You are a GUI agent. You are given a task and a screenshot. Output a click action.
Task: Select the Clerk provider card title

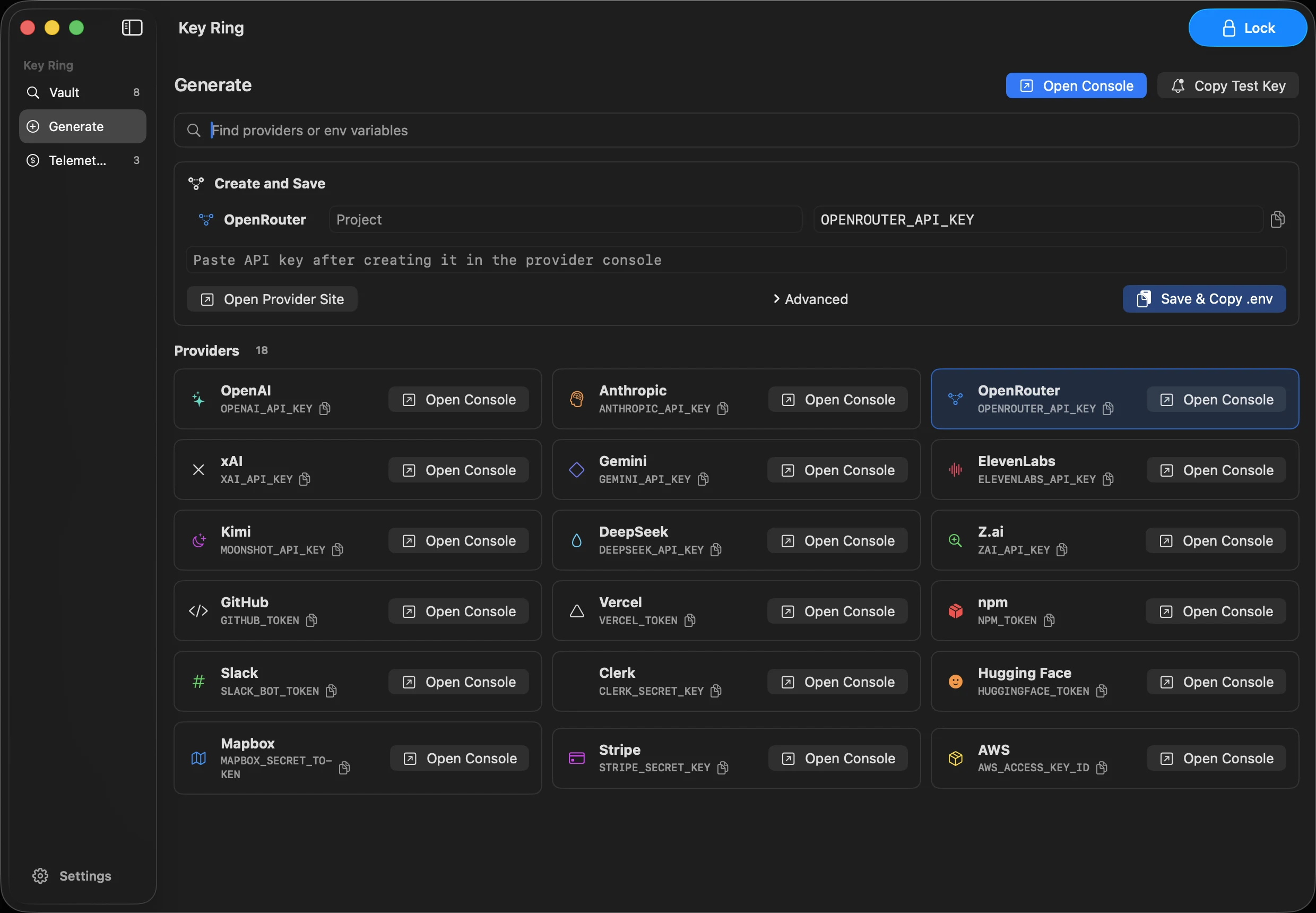click(617, 673)
